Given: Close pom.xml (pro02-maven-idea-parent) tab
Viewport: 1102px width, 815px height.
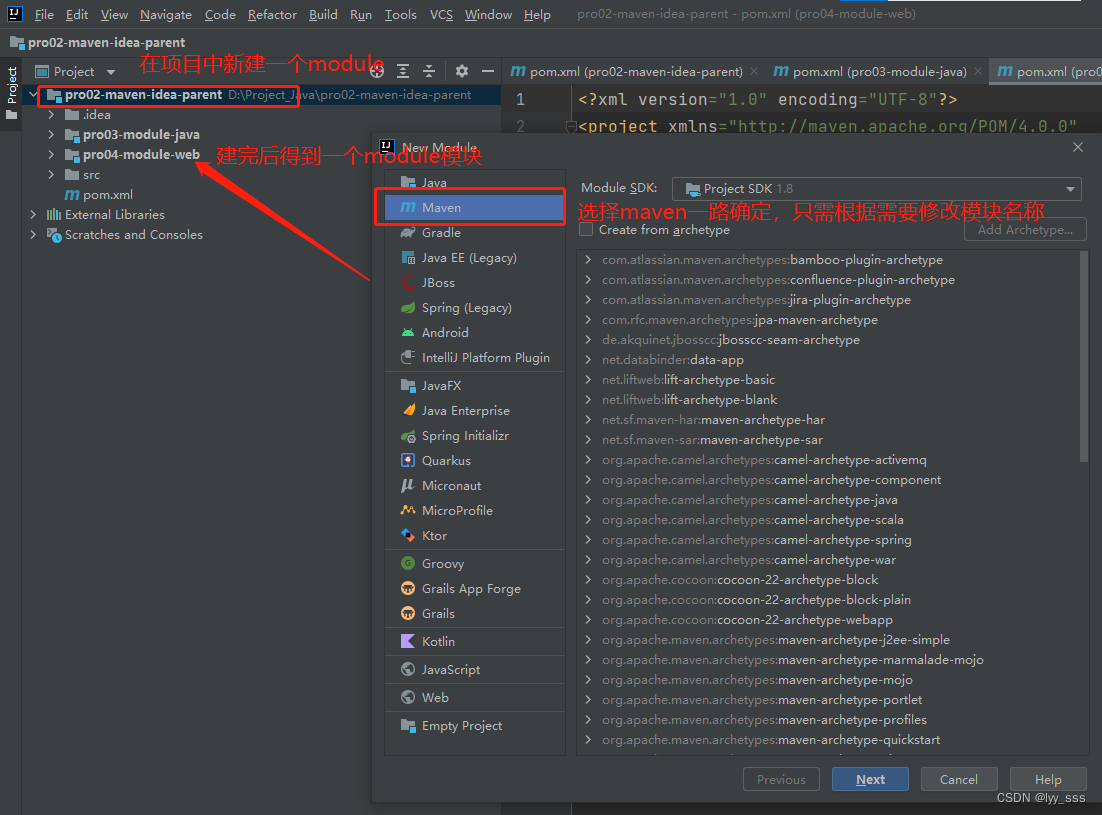Looking at the screenshot, I should coord(754,71).
